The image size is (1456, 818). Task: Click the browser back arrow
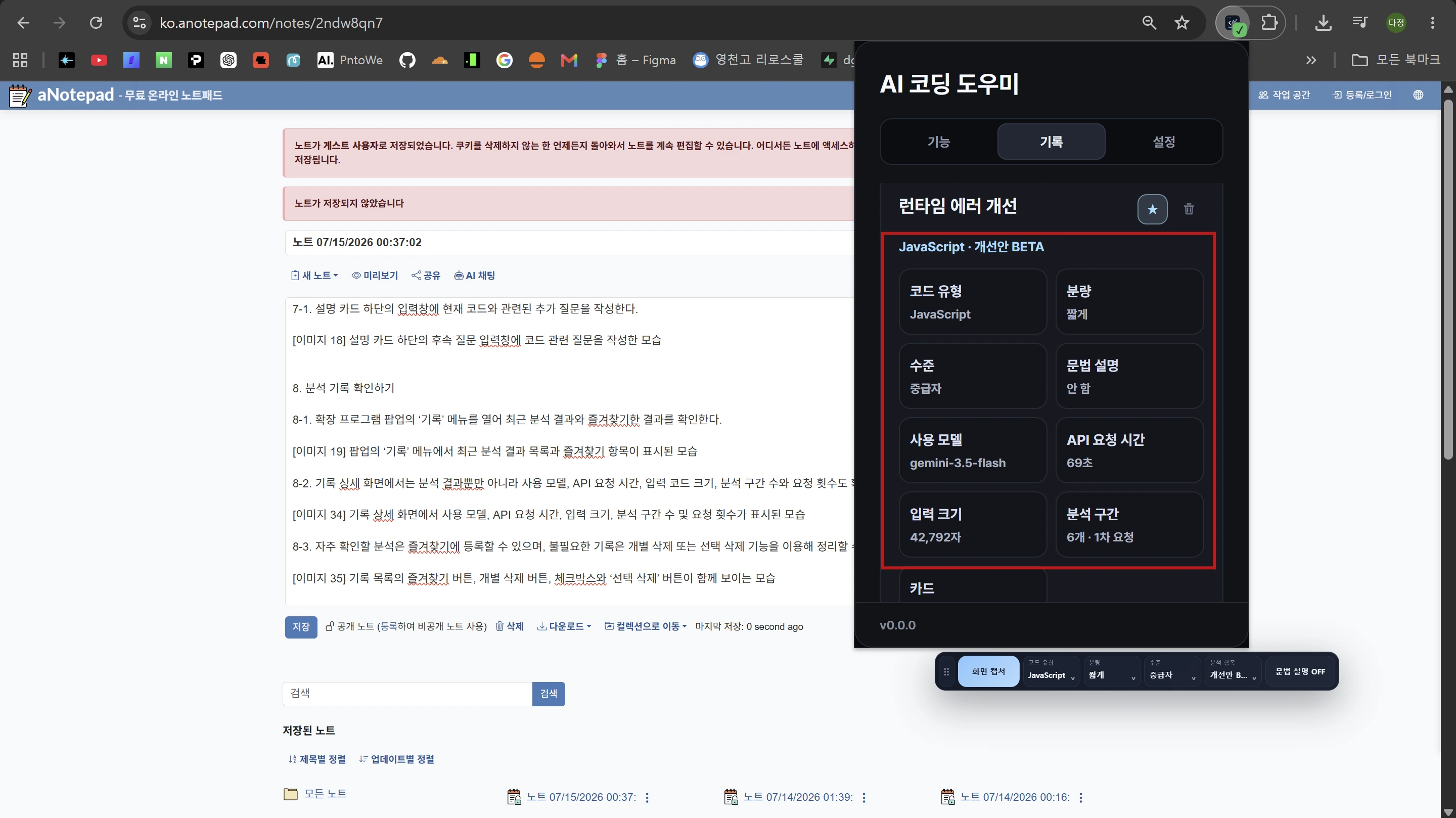23,23
